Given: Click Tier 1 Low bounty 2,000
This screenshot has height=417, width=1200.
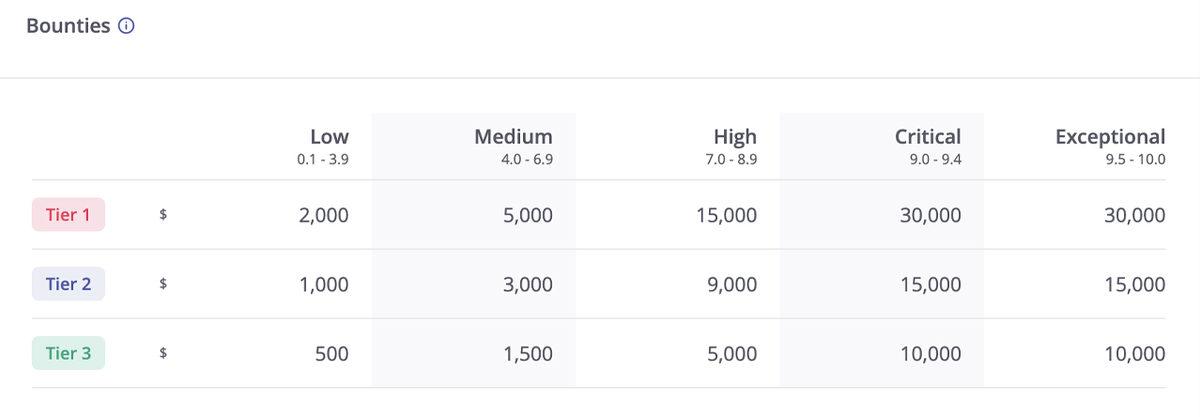Looking at the screenshot, I should (x=324, y=215).
